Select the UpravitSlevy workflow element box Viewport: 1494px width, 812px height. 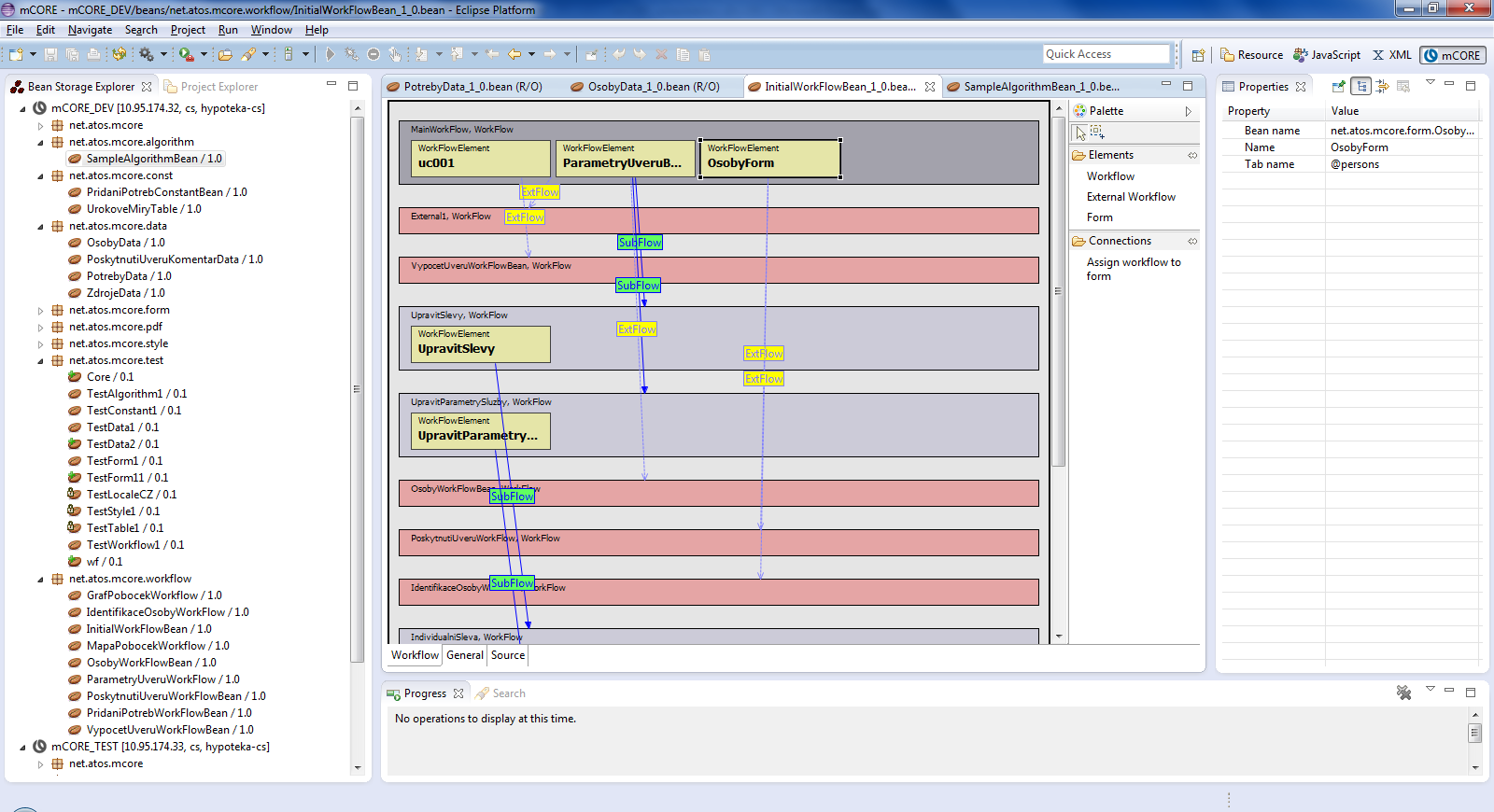[x=480, y=344]
